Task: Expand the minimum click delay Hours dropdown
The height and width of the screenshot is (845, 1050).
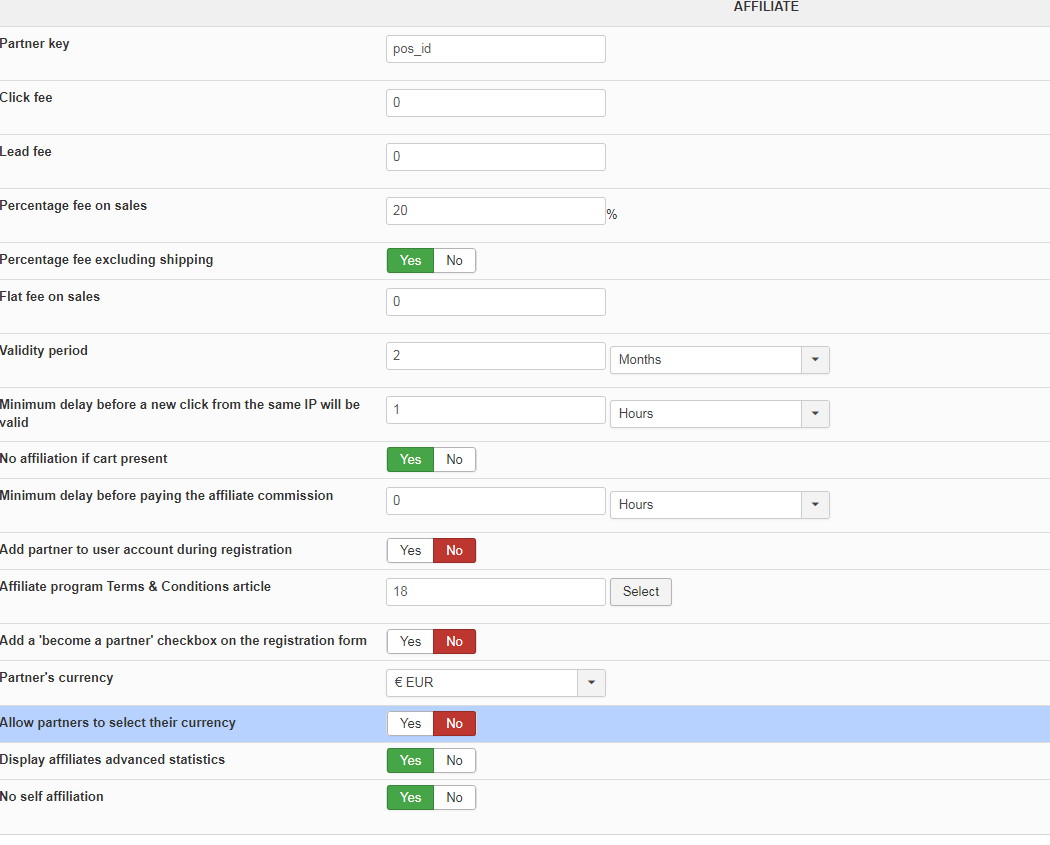Action: [x=719, y=413]
